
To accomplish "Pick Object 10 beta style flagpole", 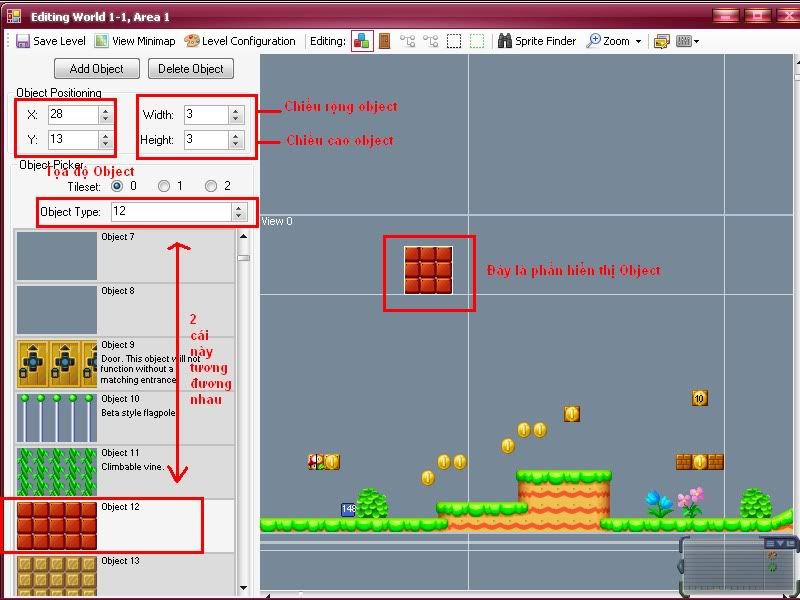I will click(x=125, y=418).
